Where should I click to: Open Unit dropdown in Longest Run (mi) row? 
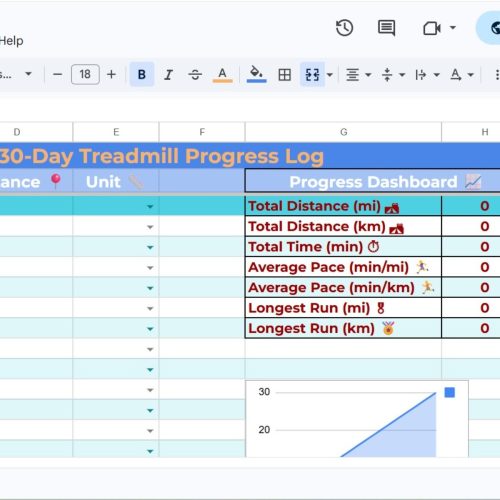coord(150,308)
